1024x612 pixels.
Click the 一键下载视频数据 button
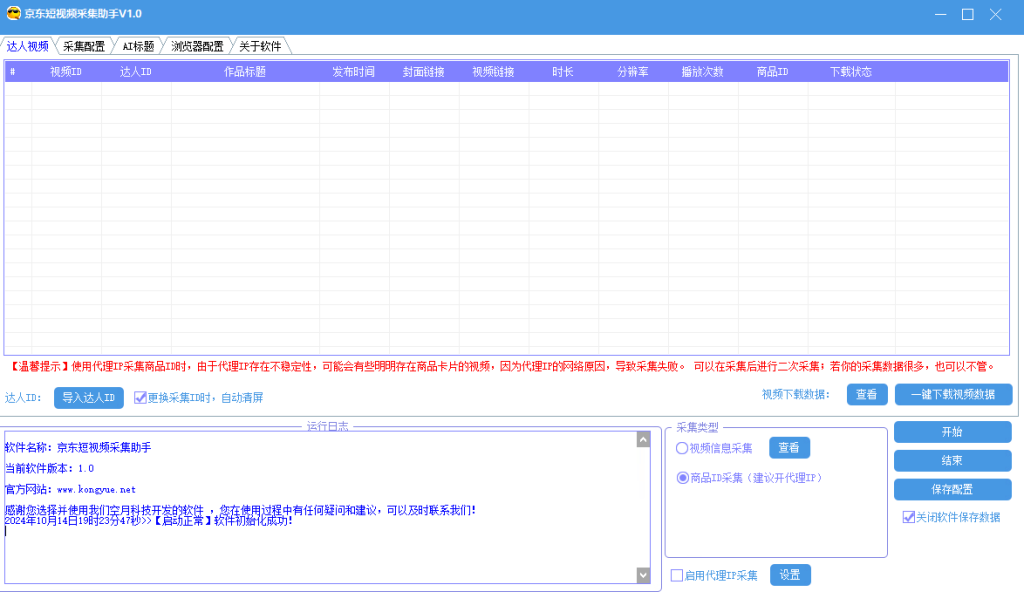(x=953, y=395)
